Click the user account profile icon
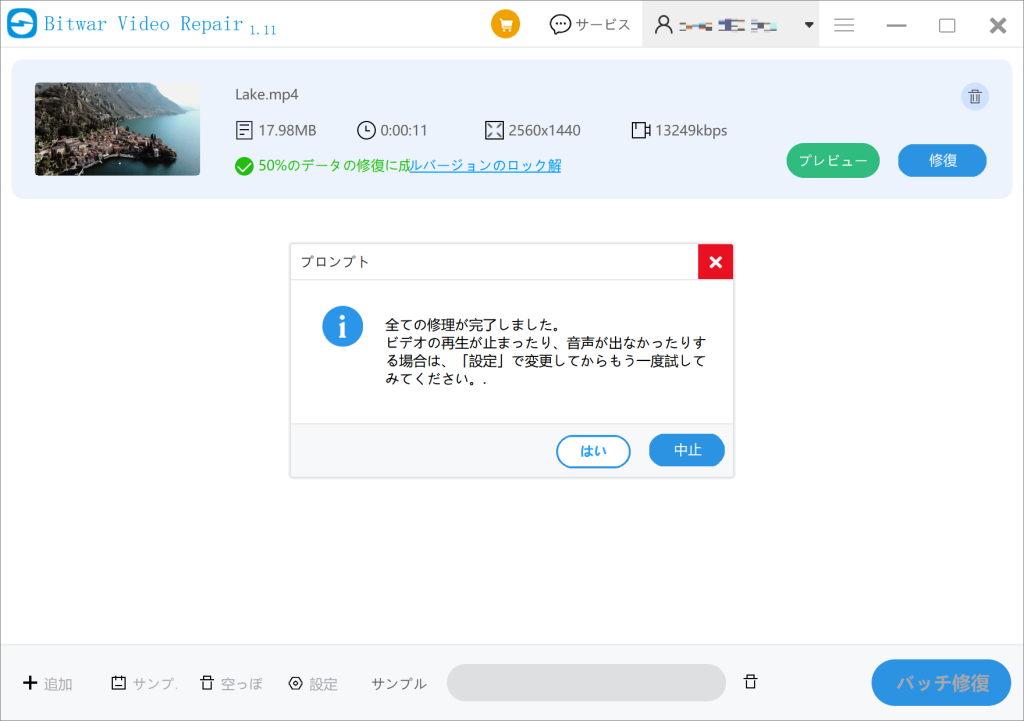The width and height of the screenshot is (1024, 721). [663, 25]
